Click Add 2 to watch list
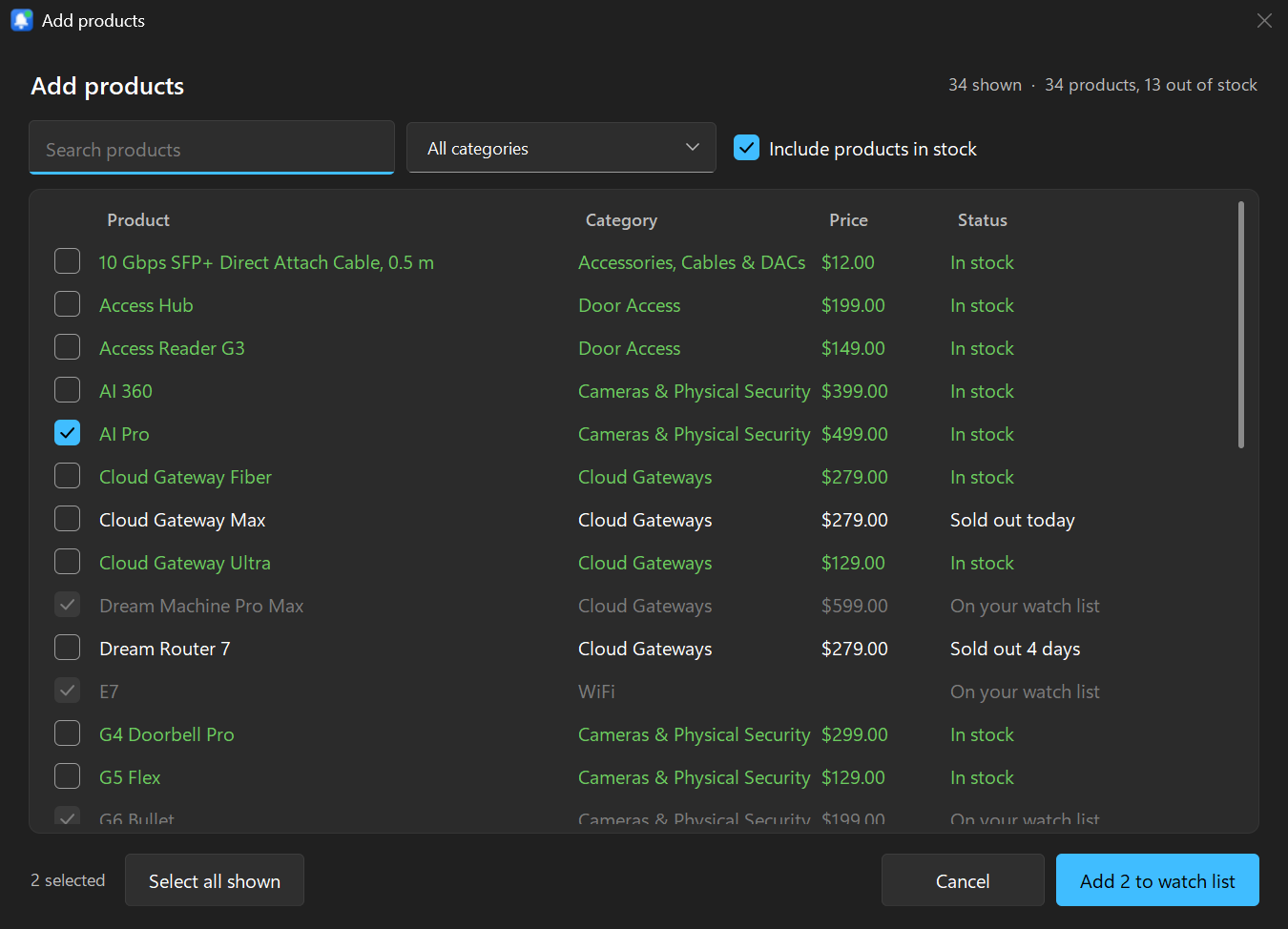This screenshot has width=1288, height=929. click(x=1157, y=880)
